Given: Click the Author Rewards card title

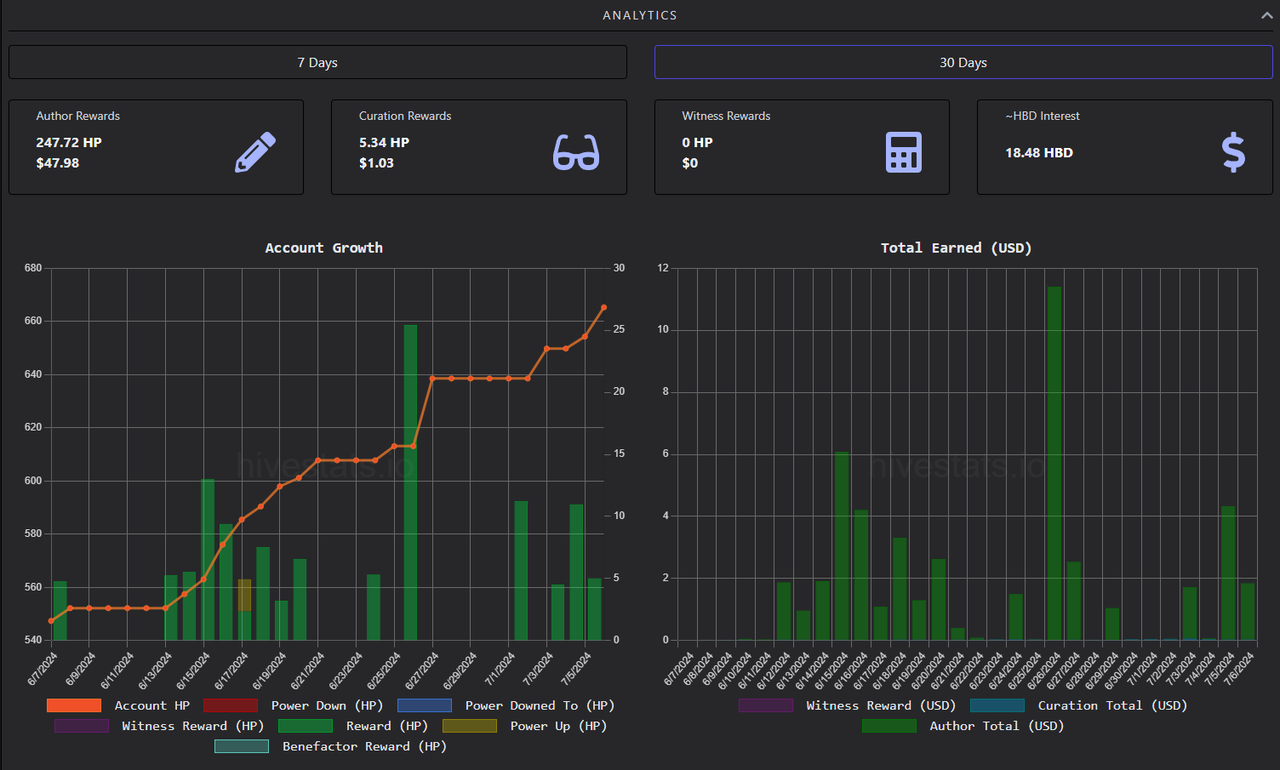Looking at the screenshot, I should [x=78, y=116].
